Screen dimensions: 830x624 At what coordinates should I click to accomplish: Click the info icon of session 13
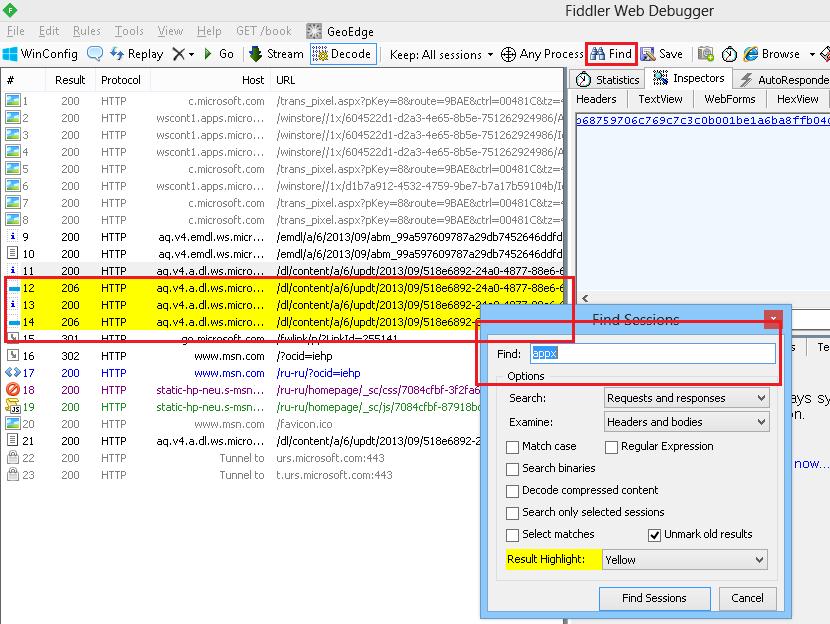(x=13, y=304)
